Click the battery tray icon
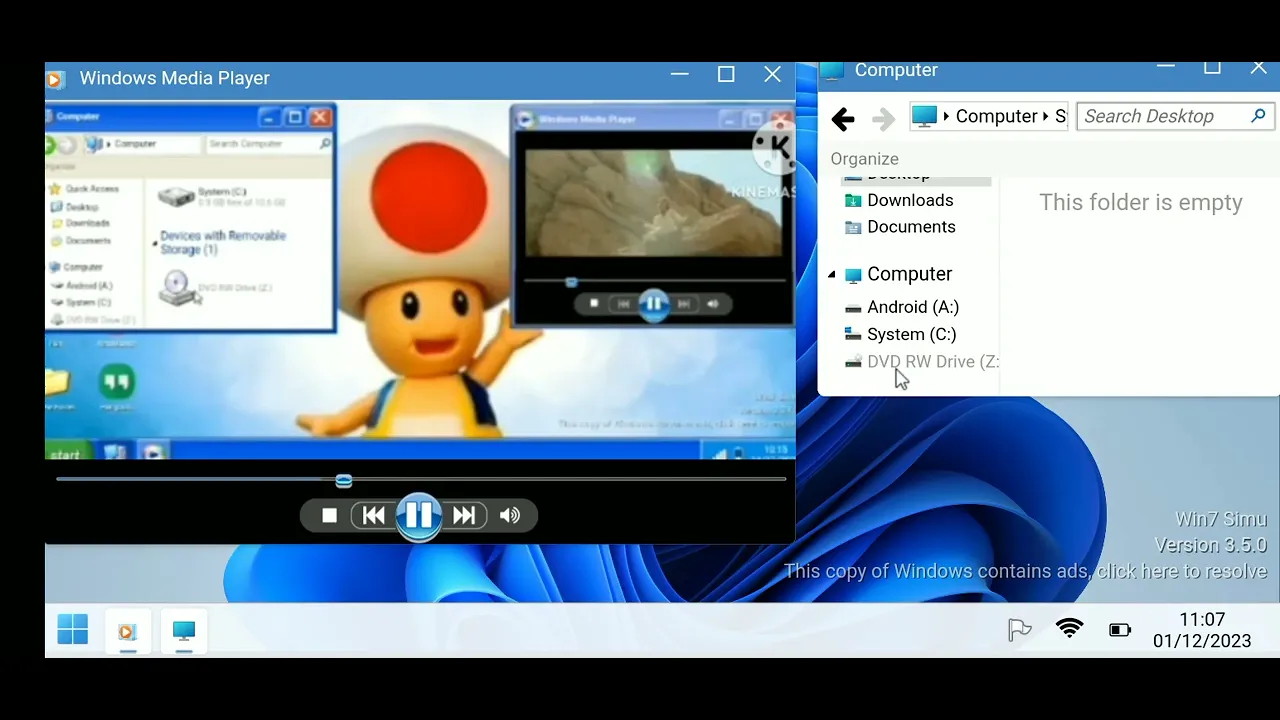Screen dimensions: 1280x720 pos(1120,630)
